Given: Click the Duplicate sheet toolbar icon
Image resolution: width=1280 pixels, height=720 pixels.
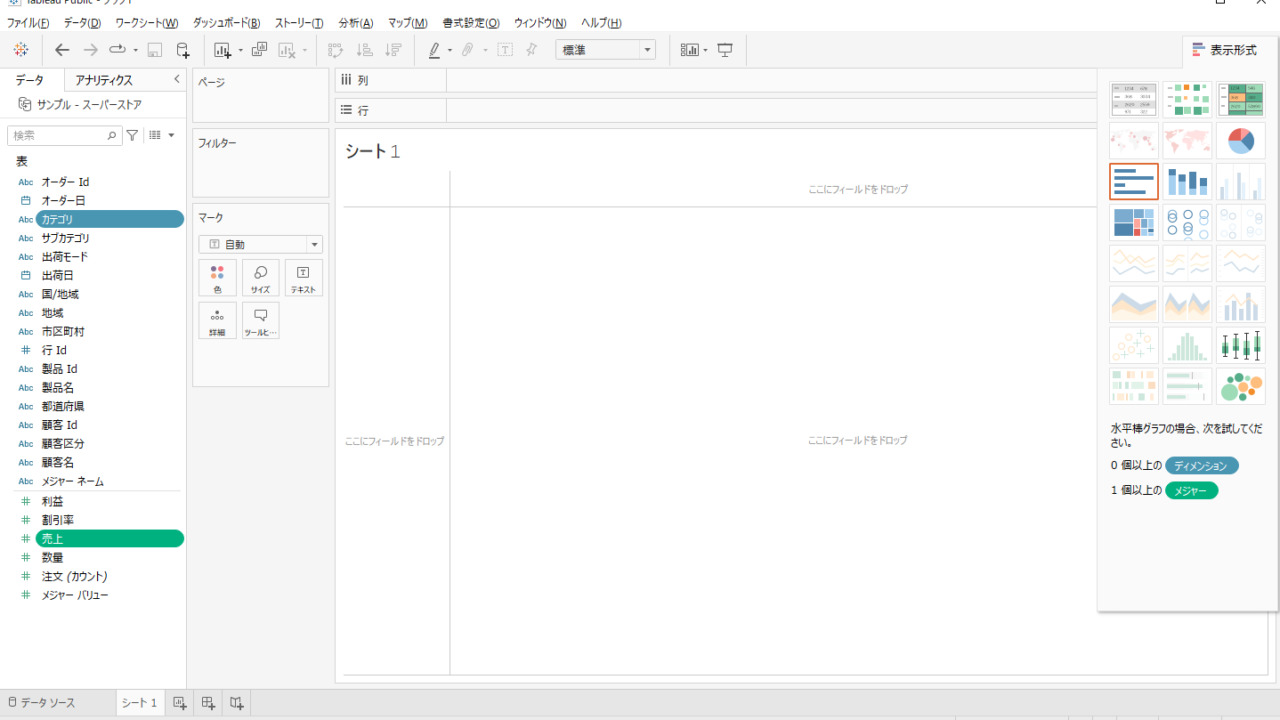Looking at the screenshot, I should (x=259, y=50).
